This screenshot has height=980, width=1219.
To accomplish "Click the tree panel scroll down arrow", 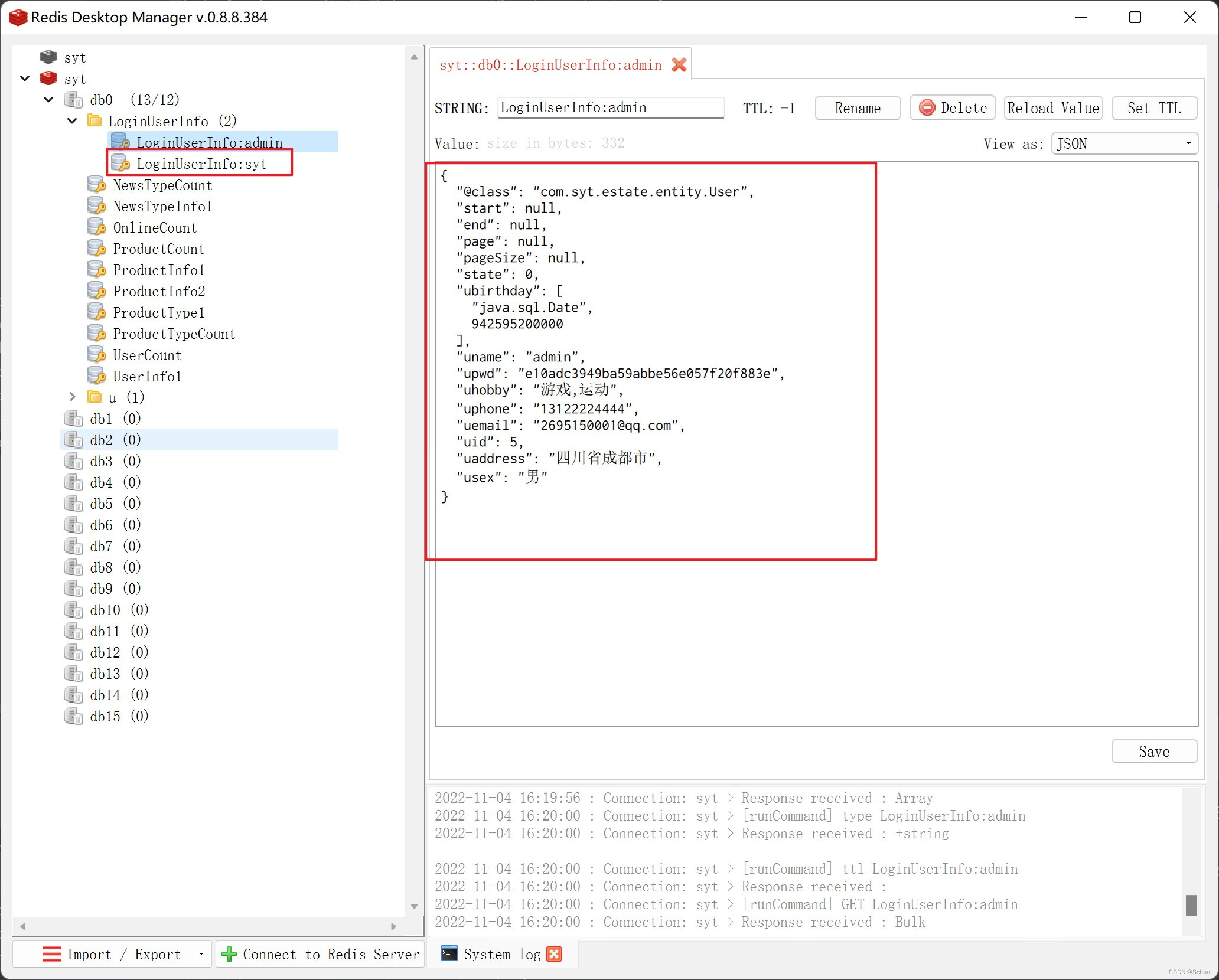I will pyautogui.click(x=414, y=906).
